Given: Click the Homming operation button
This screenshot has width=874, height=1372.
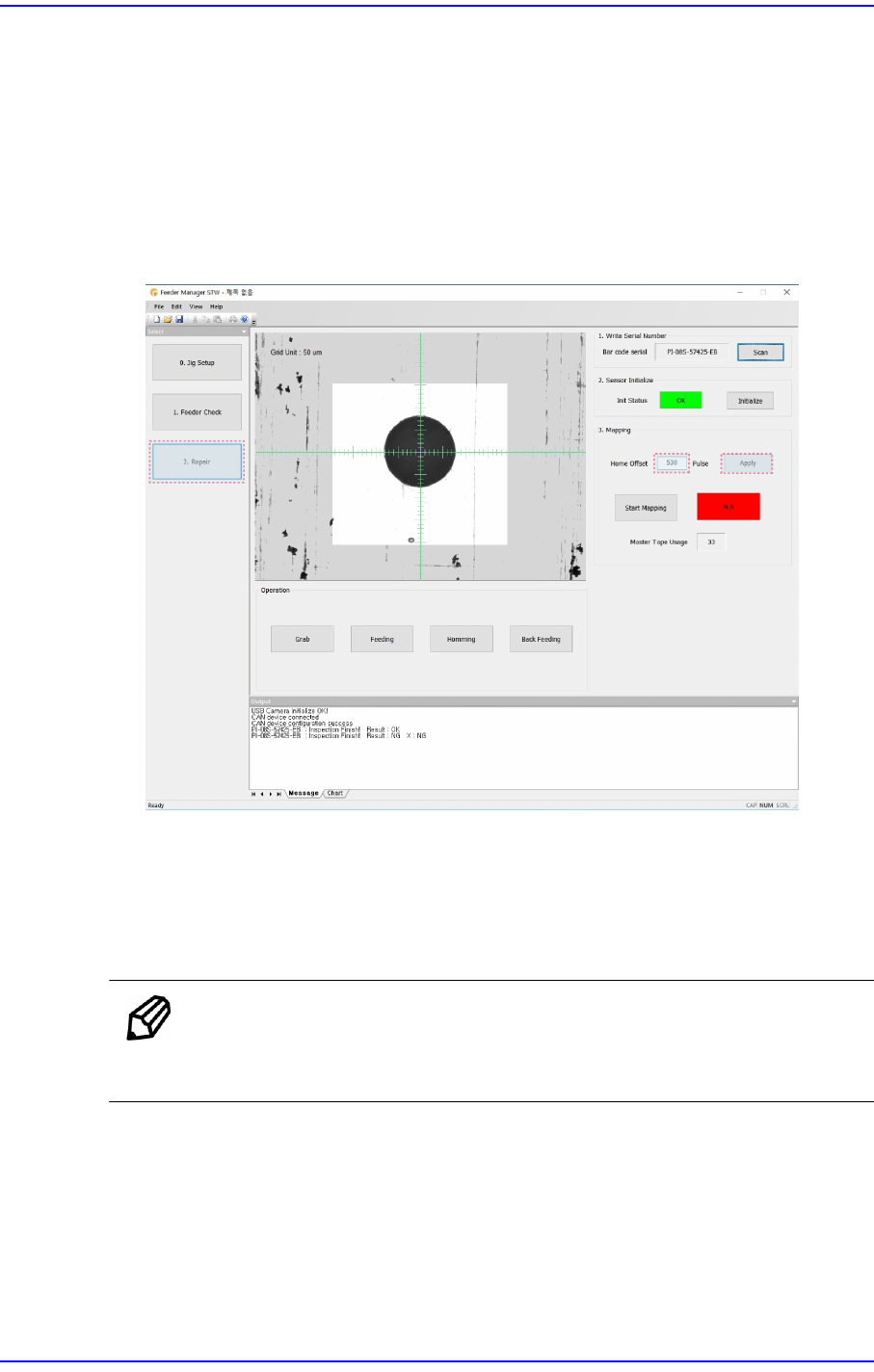Looking at the screenshot, I should click(461, 639).
